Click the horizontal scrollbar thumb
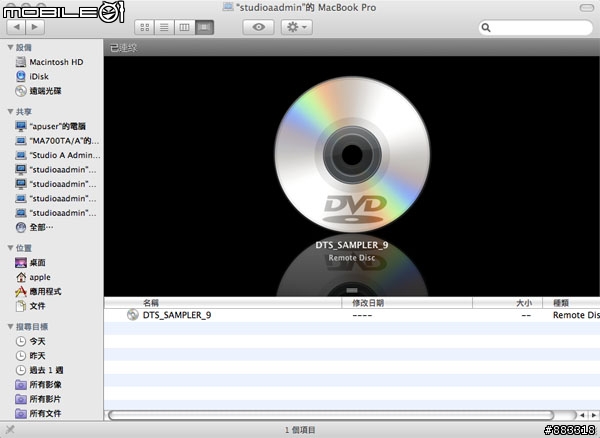This screenshot has width=600, height=438. pyautogui.click(x=331, y=415)
